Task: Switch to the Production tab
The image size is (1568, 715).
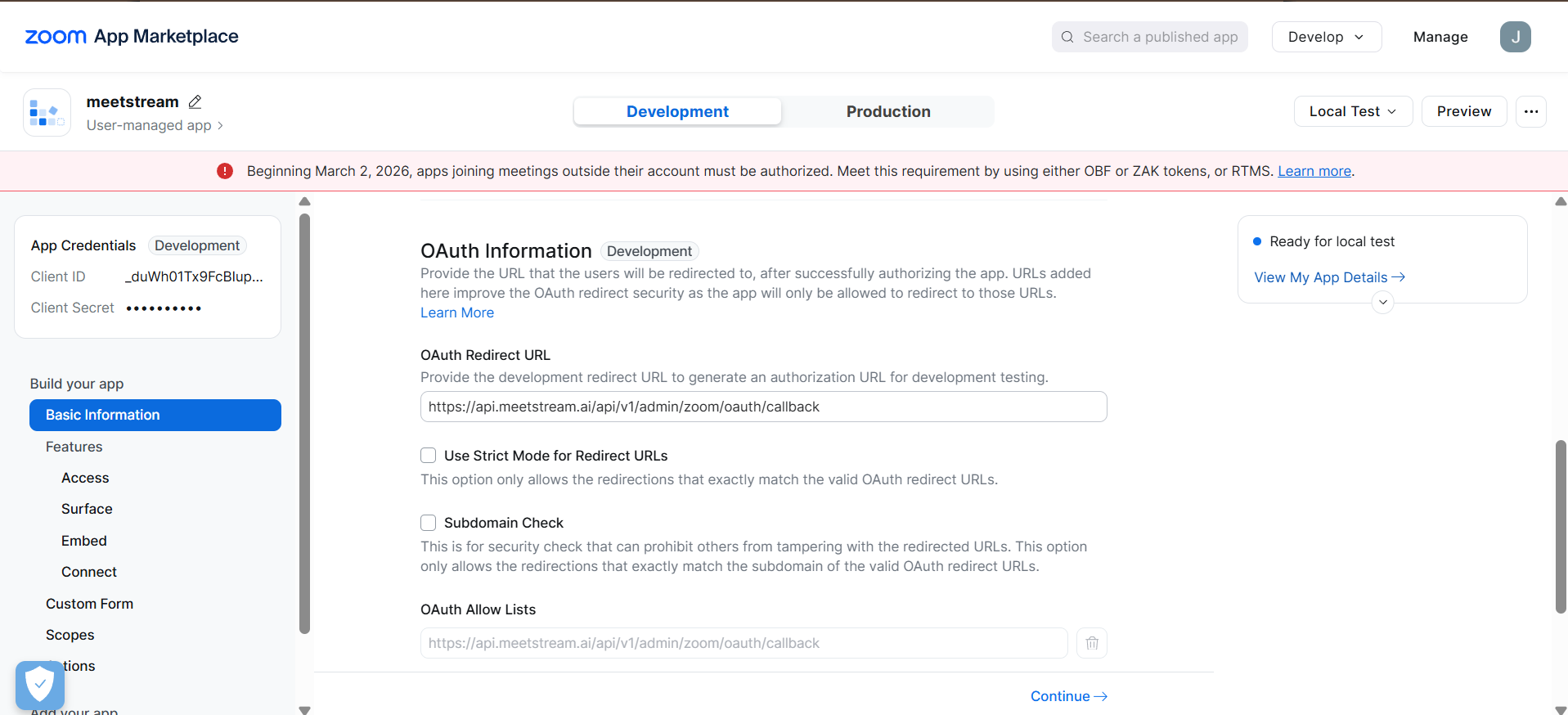Action: 888,112
